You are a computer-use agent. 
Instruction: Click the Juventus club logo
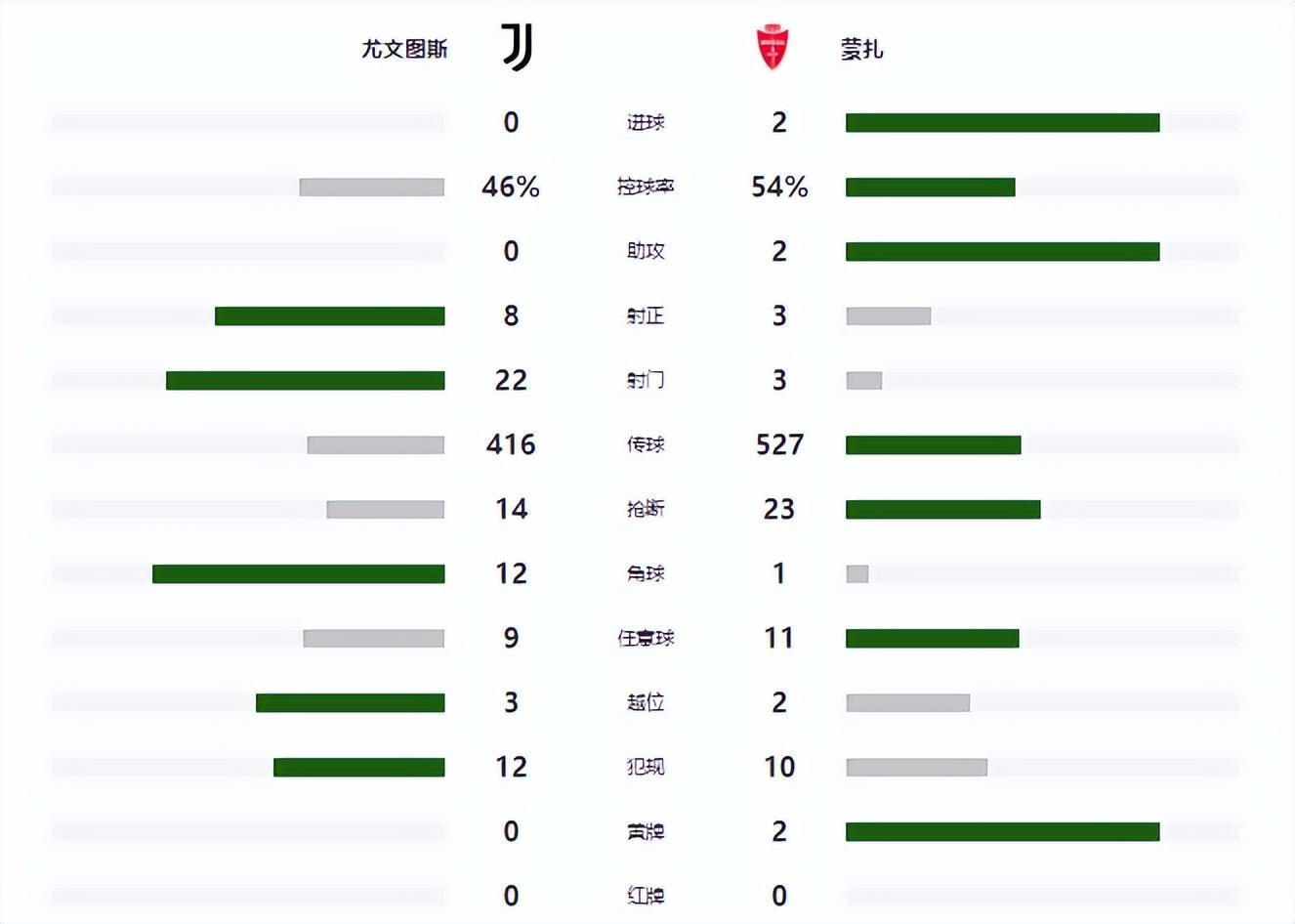[x=518, y=48]
